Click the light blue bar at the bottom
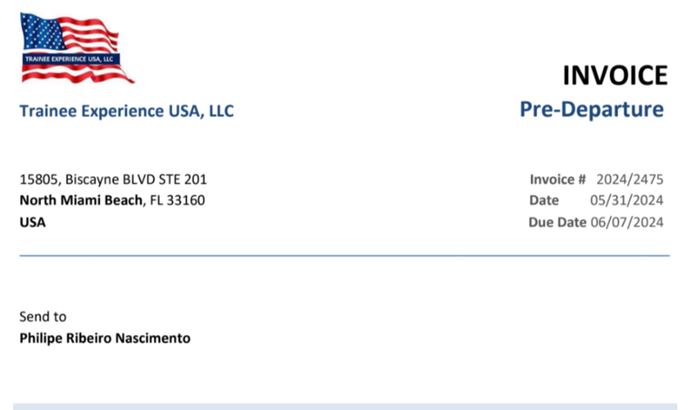Viewport: 700px width, 410px height. tap(344, 406)
